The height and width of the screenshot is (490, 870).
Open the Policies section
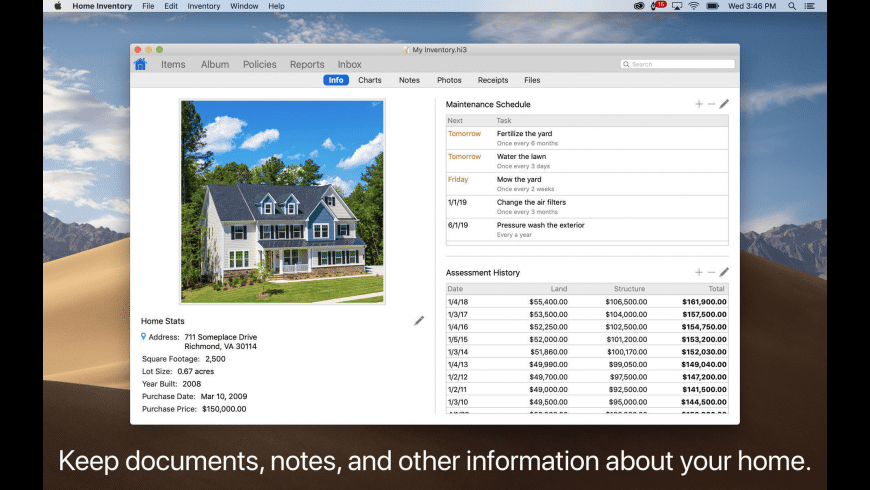pos(260,64)
